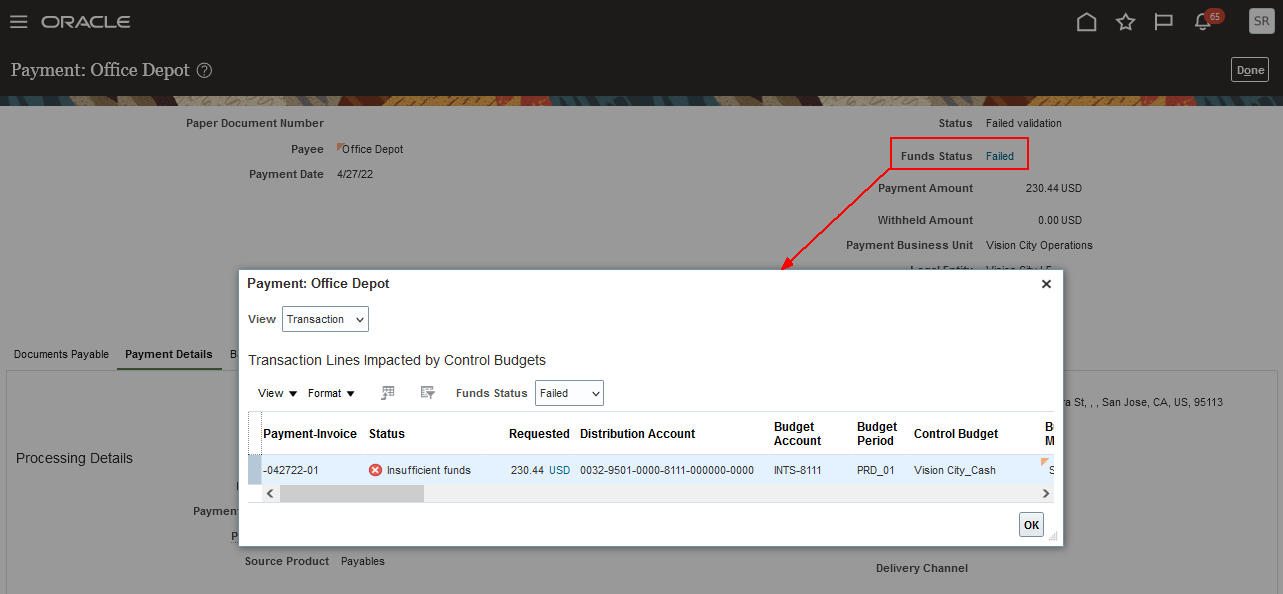Screen dimensions: 1283x594
Task: Click the Failed funds status link
Action: click(x=1000, y=156)
